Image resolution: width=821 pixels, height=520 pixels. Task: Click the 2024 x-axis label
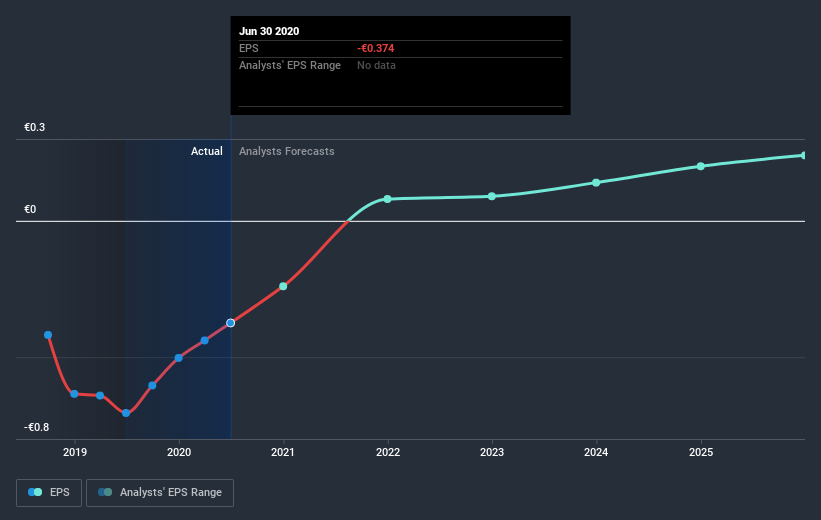point(596,452)
